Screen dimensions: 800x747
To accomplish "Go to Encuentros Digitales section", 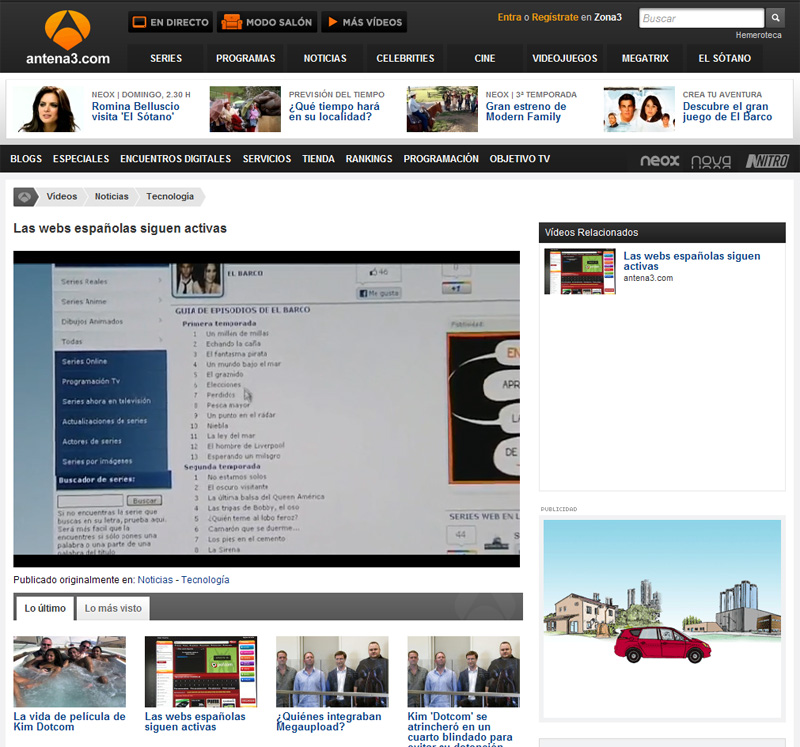I will click(176, 159).
